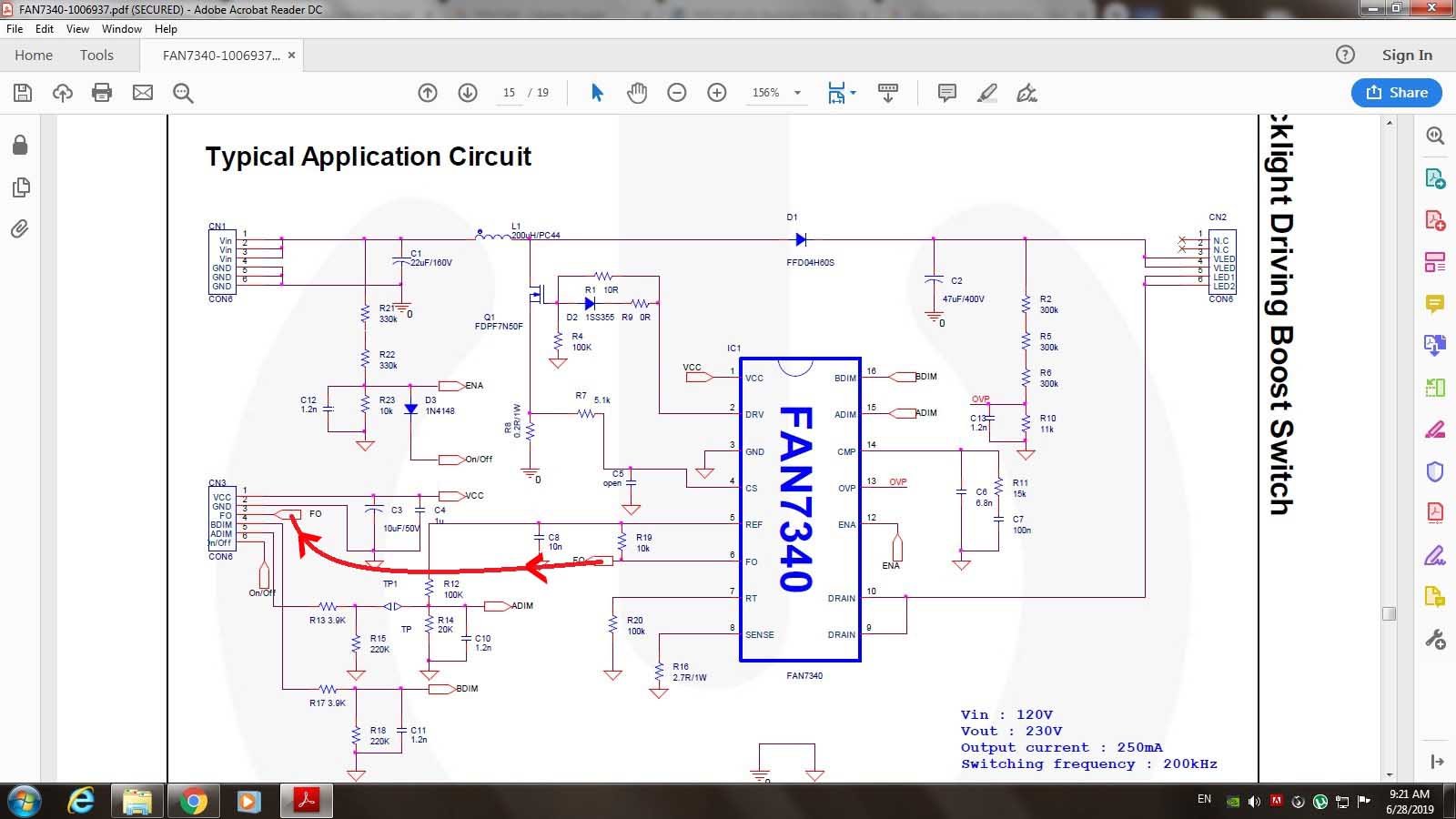Switch to the Home tab
This screenshot has width=1456, height=819.
click(34, 56)
